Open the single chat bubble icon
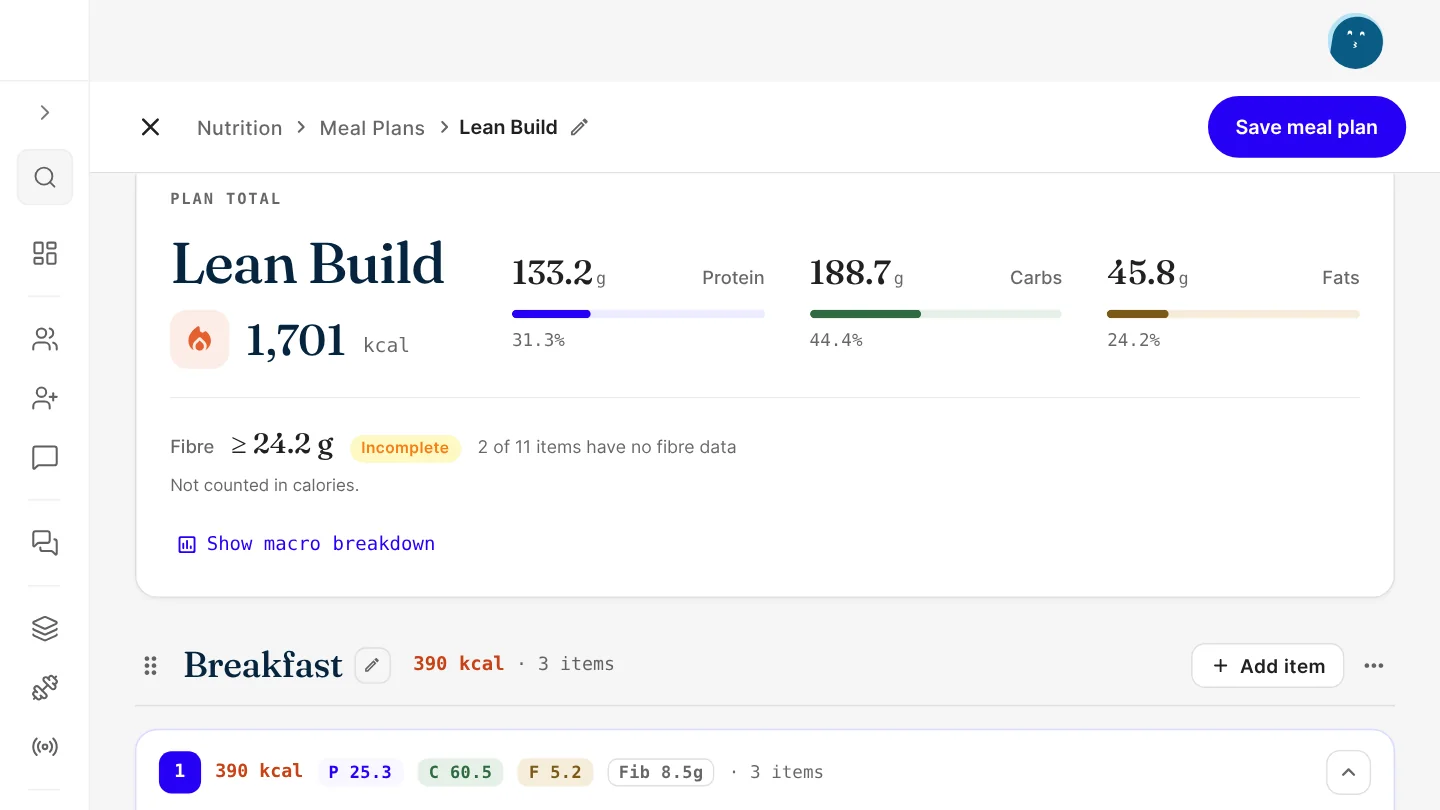 [x=45, y=457]
